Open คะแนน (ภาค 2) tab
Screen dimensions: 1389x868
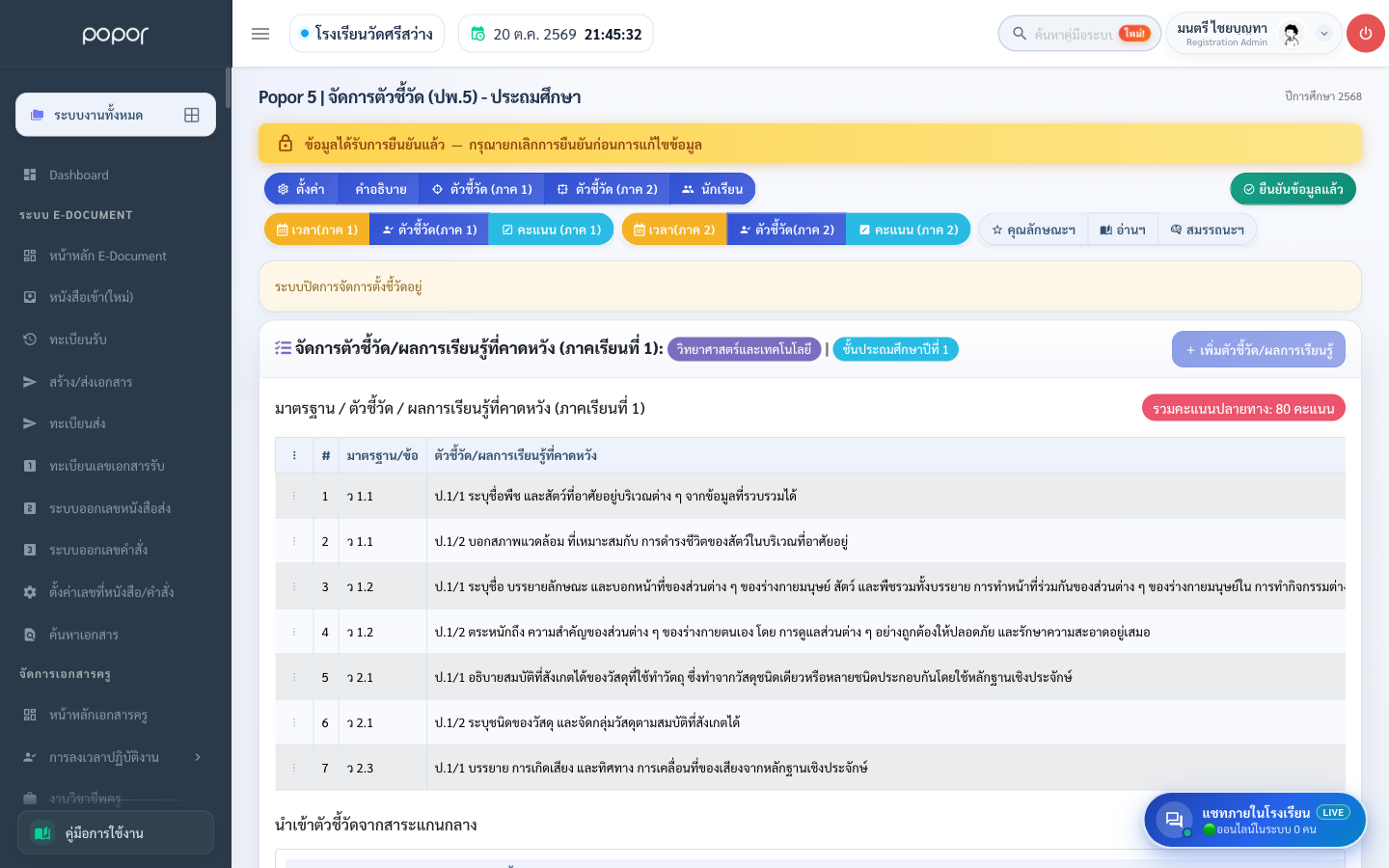click(909, 230)
